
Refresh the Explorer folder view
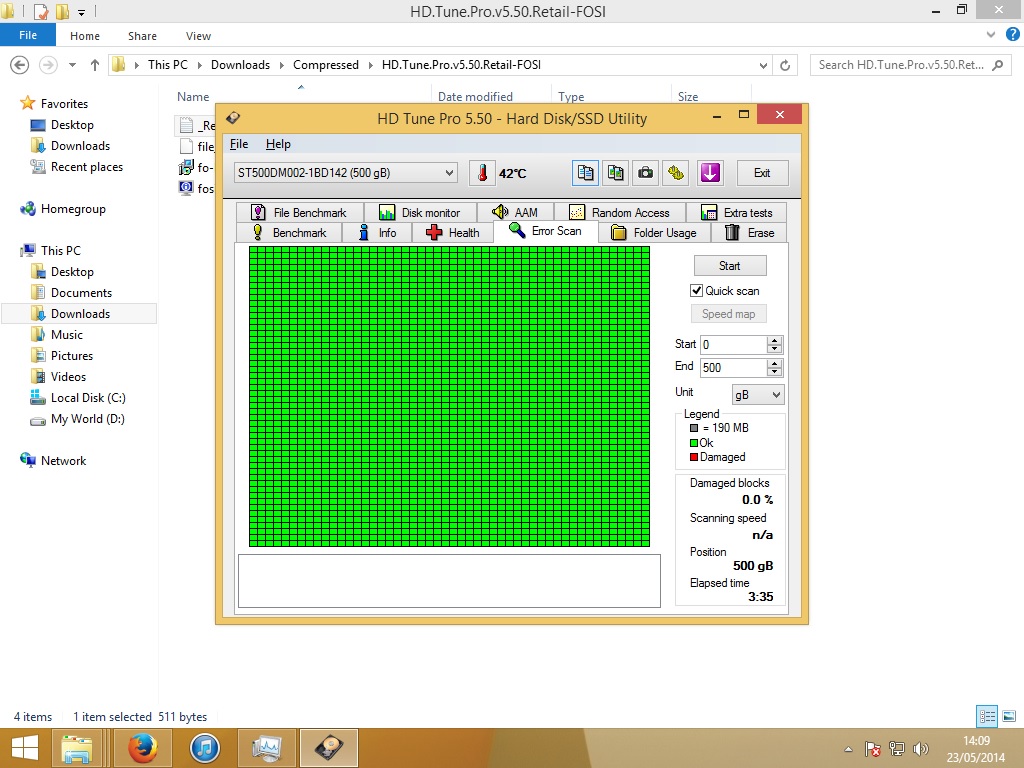(785, 65)
